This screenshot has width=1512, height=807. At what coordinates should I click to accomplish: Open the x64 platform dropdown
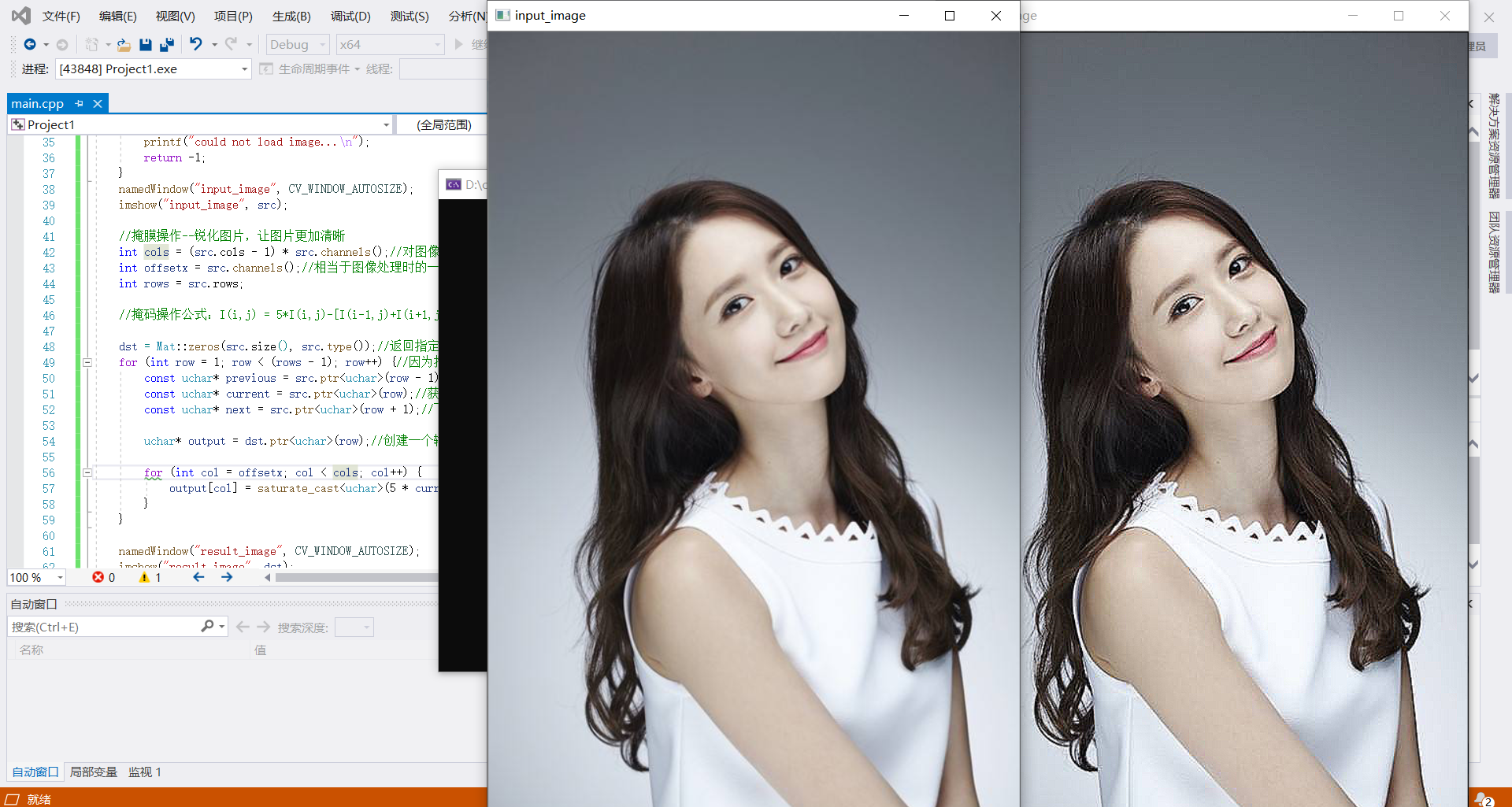tap(391, 45)
